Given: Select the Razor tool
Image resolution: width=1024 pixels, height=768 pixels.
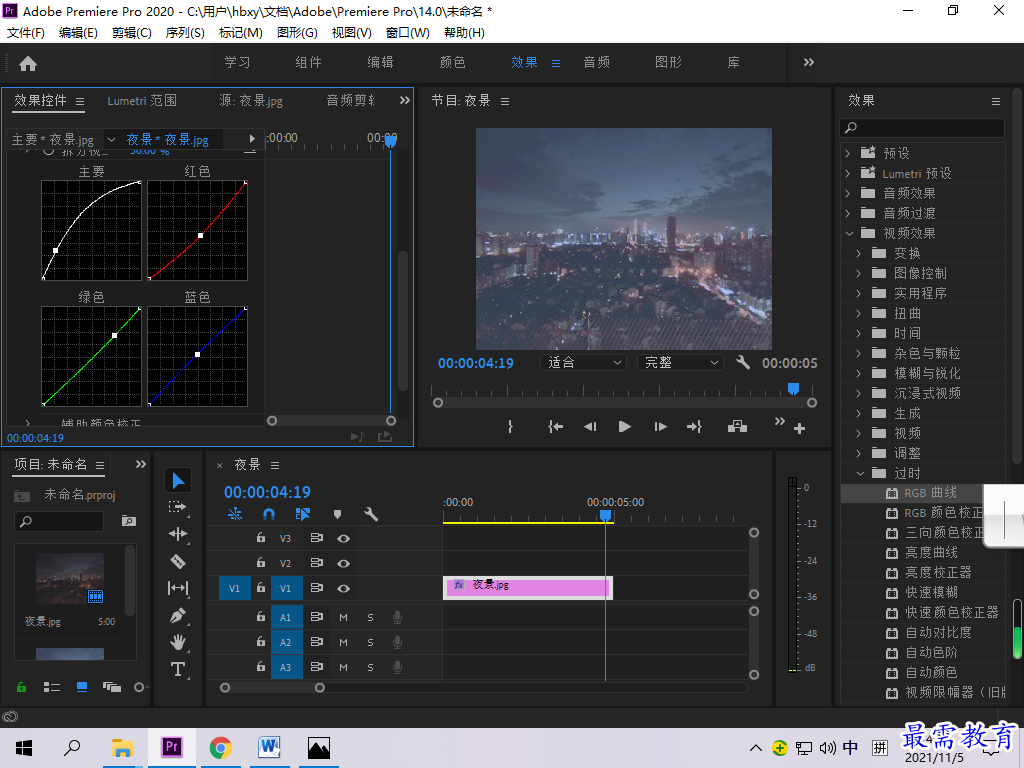Looking at the screenshot, I should click(178, 562).
